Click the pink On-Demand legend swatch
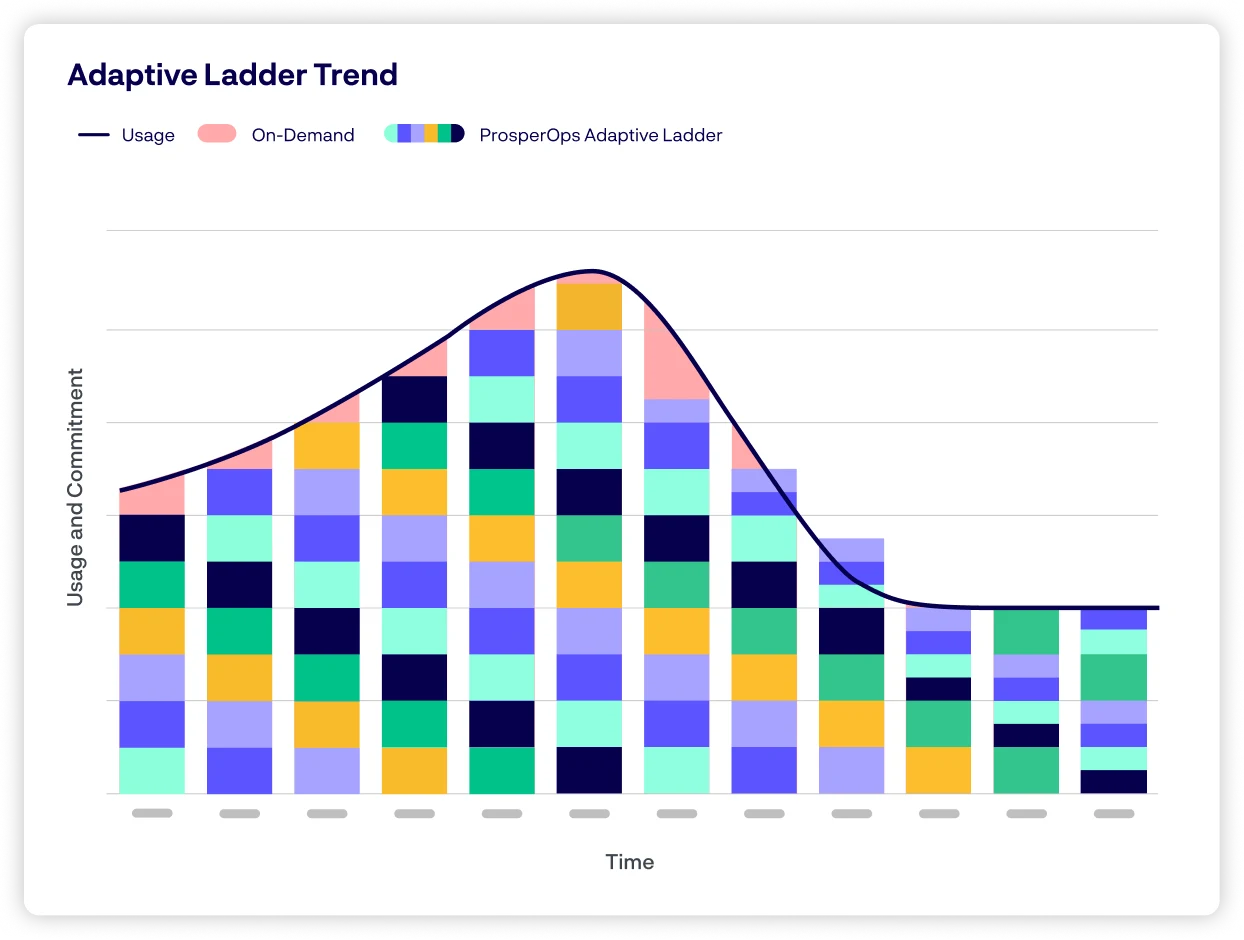 coord(216,134)
